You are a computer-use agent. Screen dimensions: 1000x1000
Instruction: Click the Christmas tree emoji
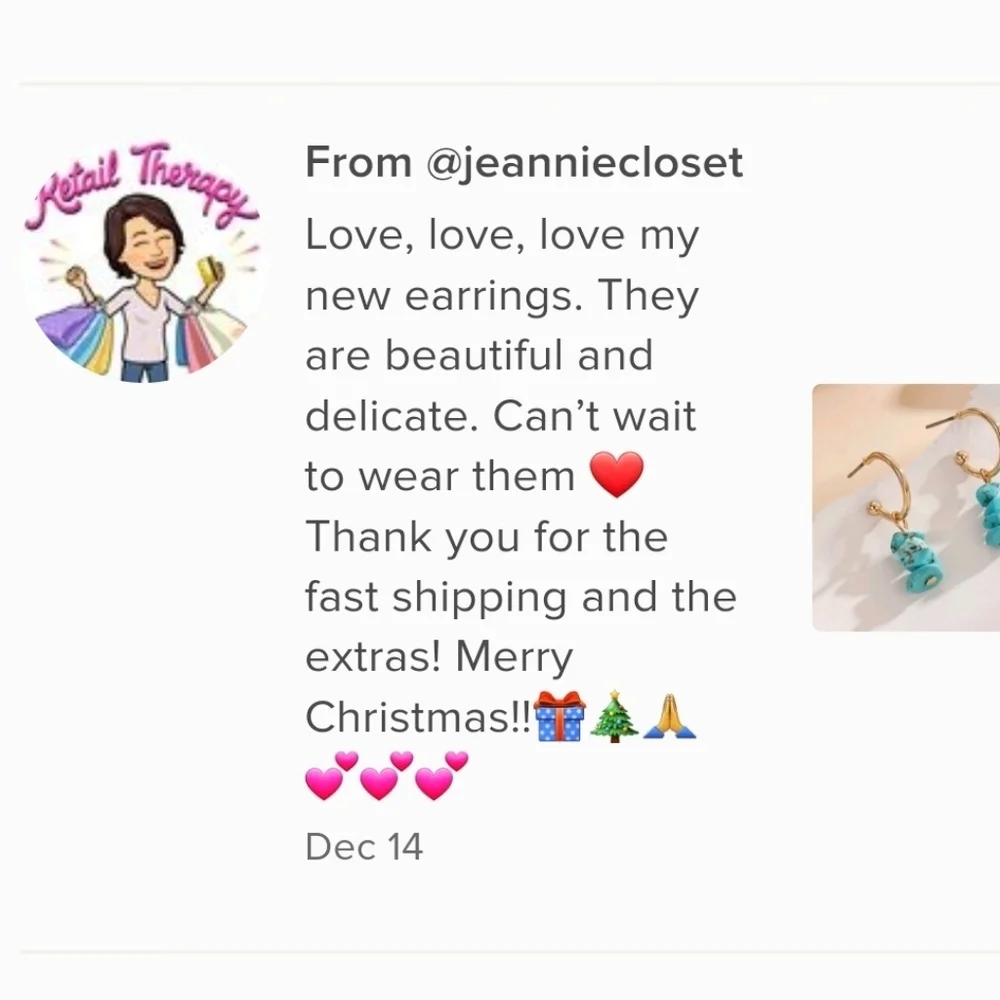point(614,716)
